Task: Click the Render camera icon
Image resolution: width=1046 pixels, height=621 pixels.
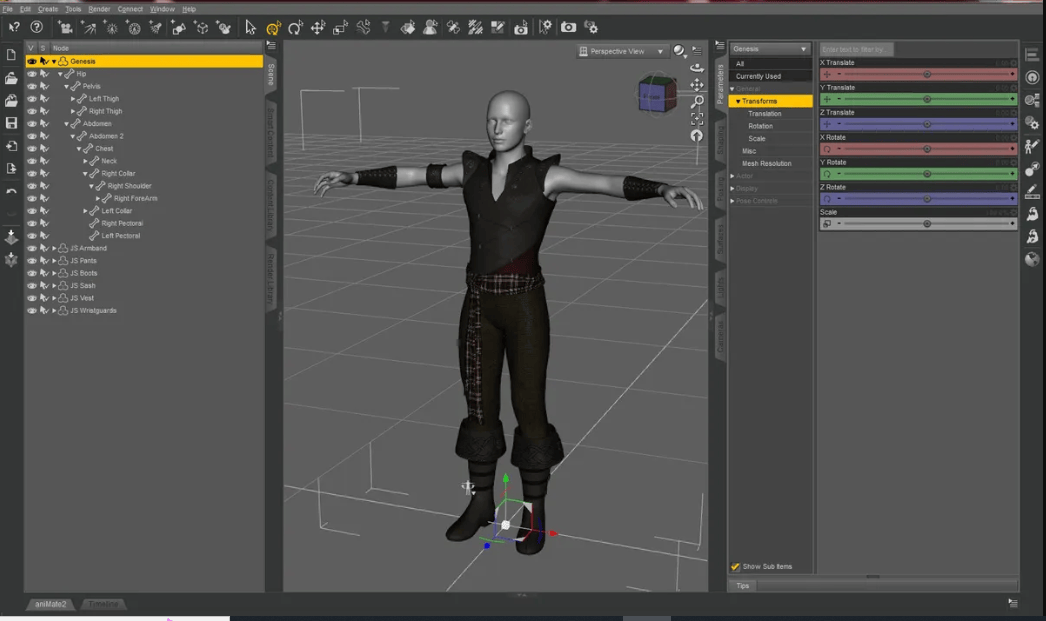Action: pyautogui.click(x=568, y=27)
